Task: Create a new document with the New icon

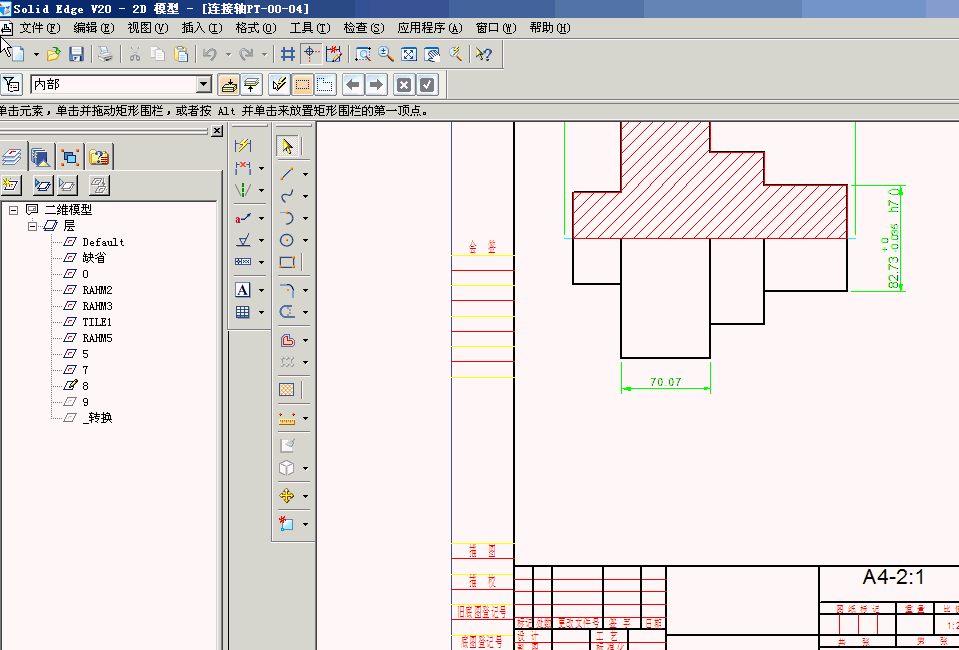Action: (x=17, y=54)
